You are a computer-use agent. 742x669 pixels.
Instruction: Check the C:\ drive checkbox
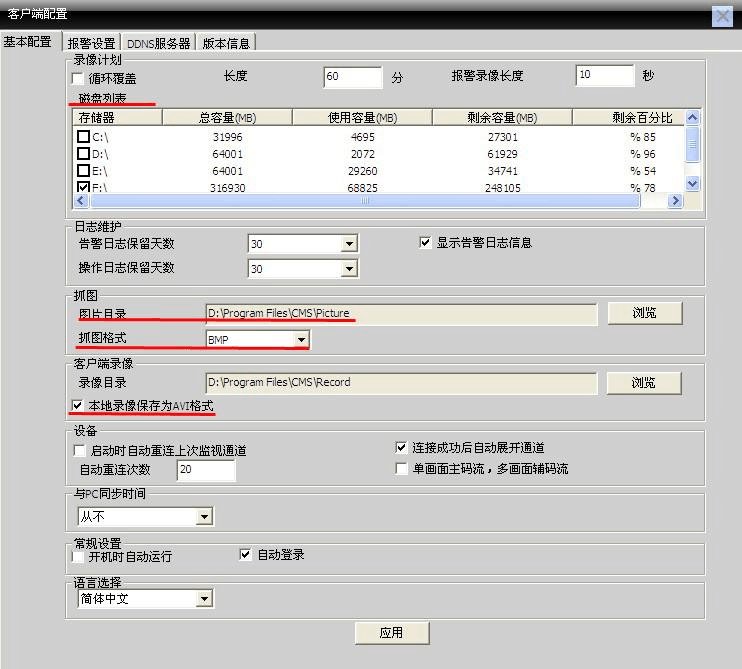tap(84, 137)
